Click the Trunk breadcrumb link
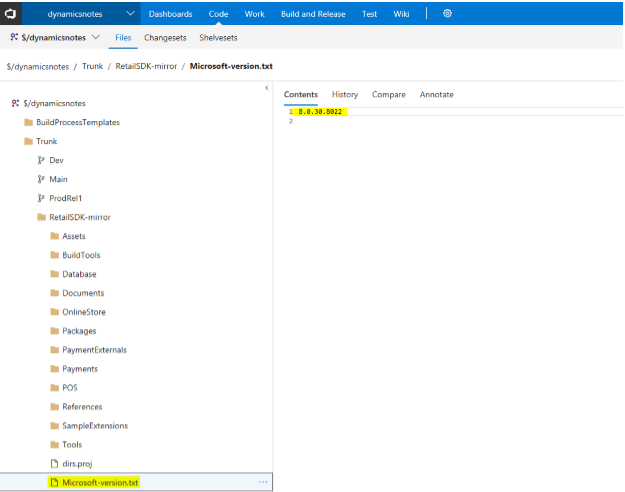Viewport: 625px width, 492px height. 93,66
